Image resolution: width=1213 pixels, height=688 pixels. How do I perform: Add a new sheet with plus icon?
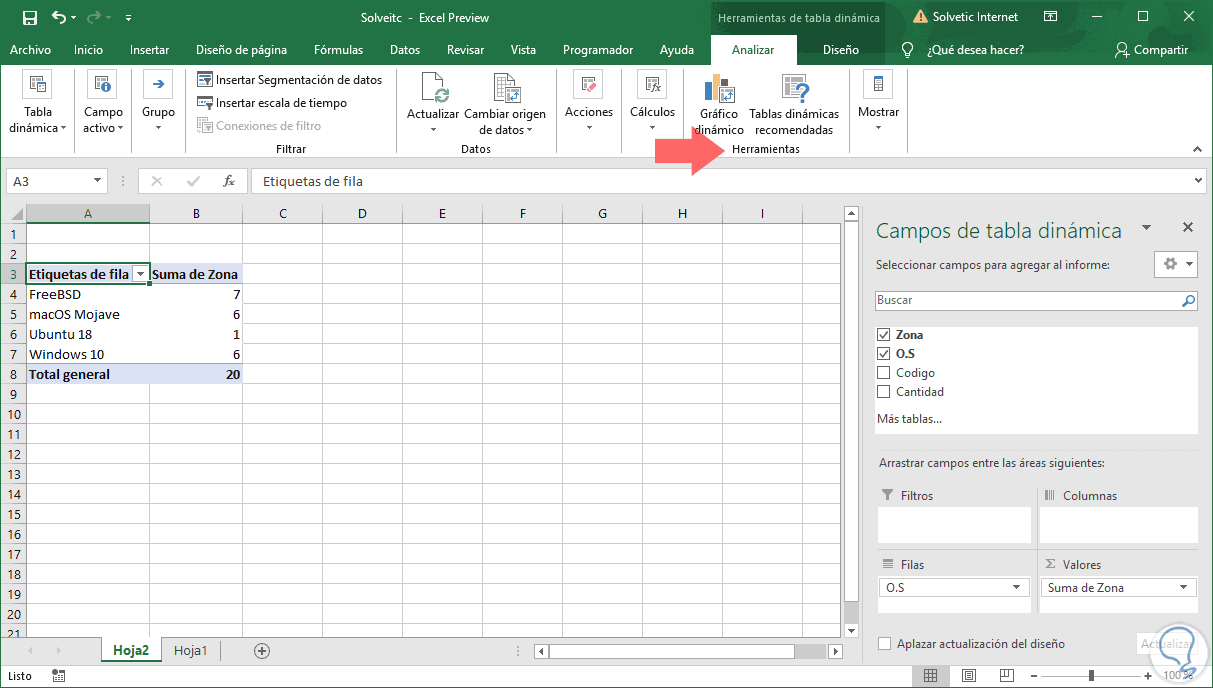[262, 651]
